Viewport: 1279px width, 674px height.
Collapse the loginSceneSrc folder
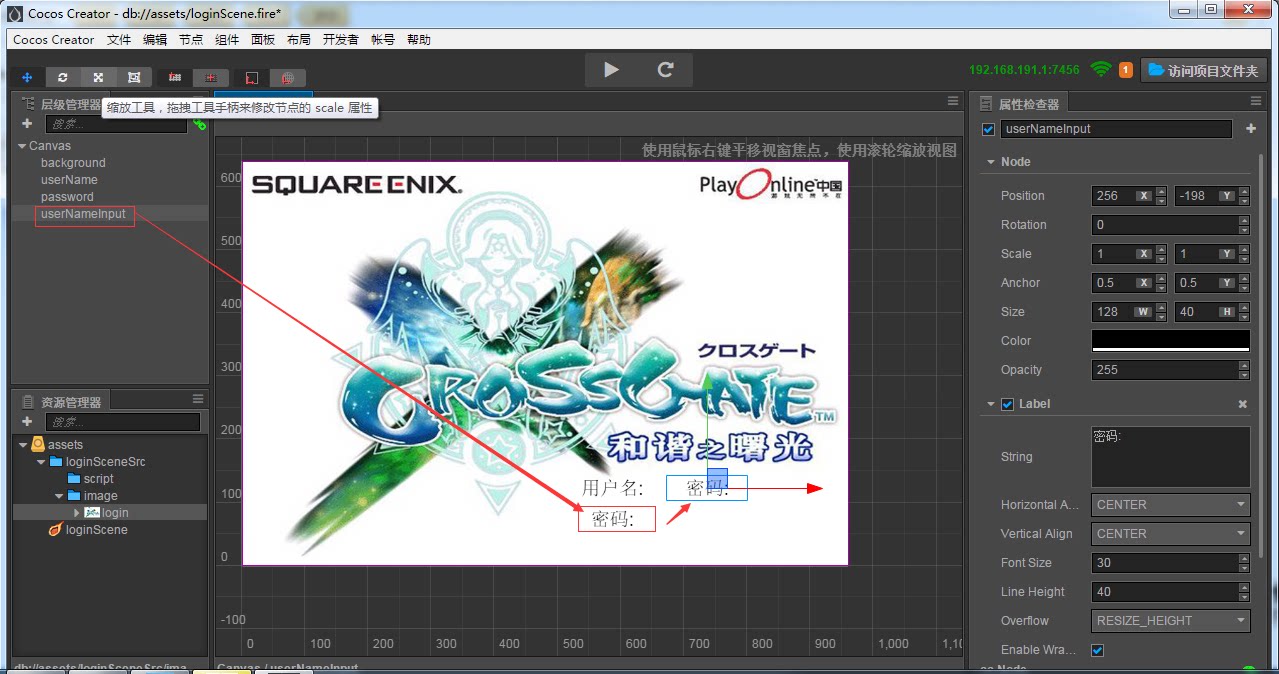tap(40, 462)
